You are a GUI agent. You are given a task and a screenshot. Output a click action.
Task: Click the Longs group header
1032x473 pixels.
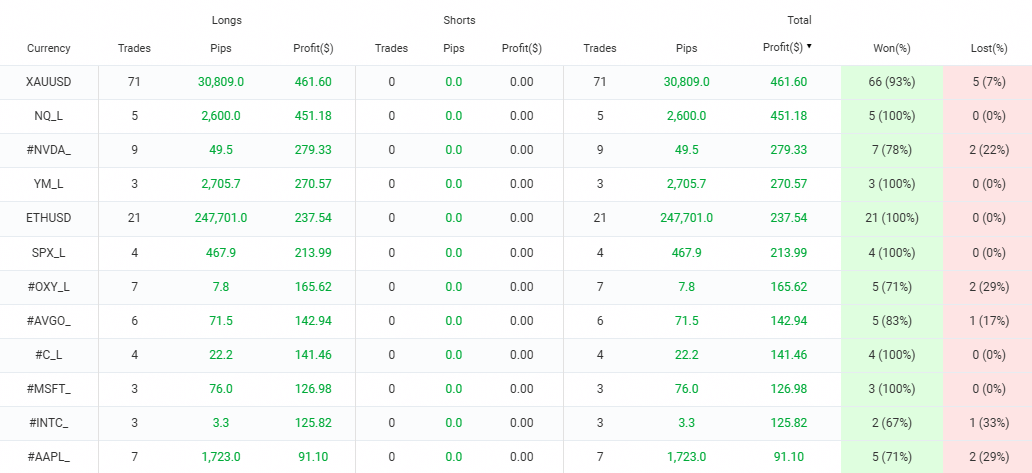point(227,20)
